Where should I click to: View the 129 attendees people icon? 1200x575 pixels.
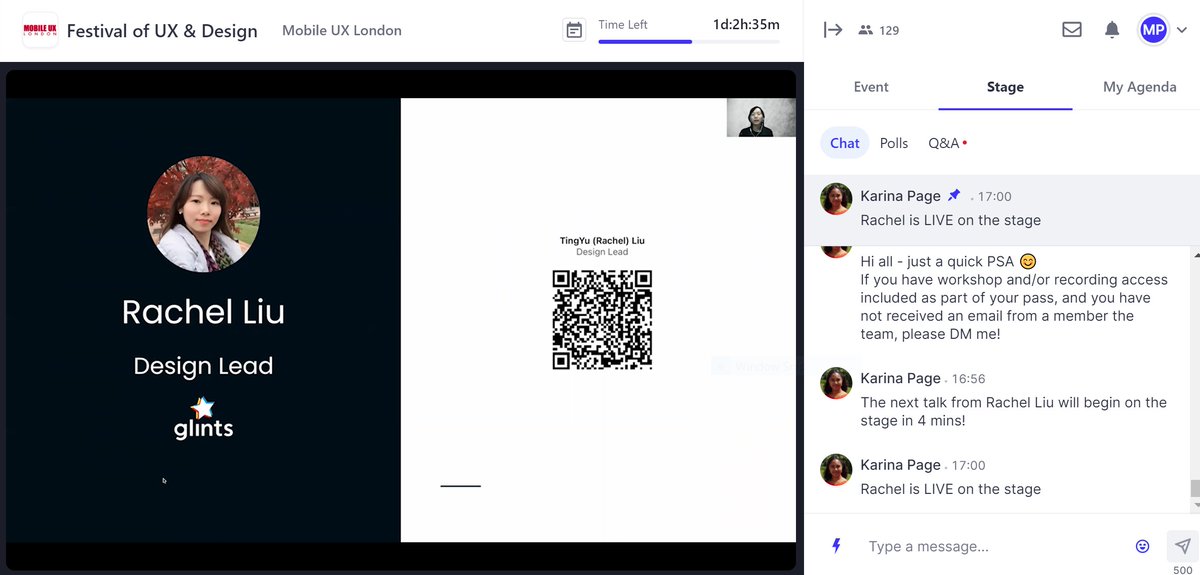coord(865,30)
